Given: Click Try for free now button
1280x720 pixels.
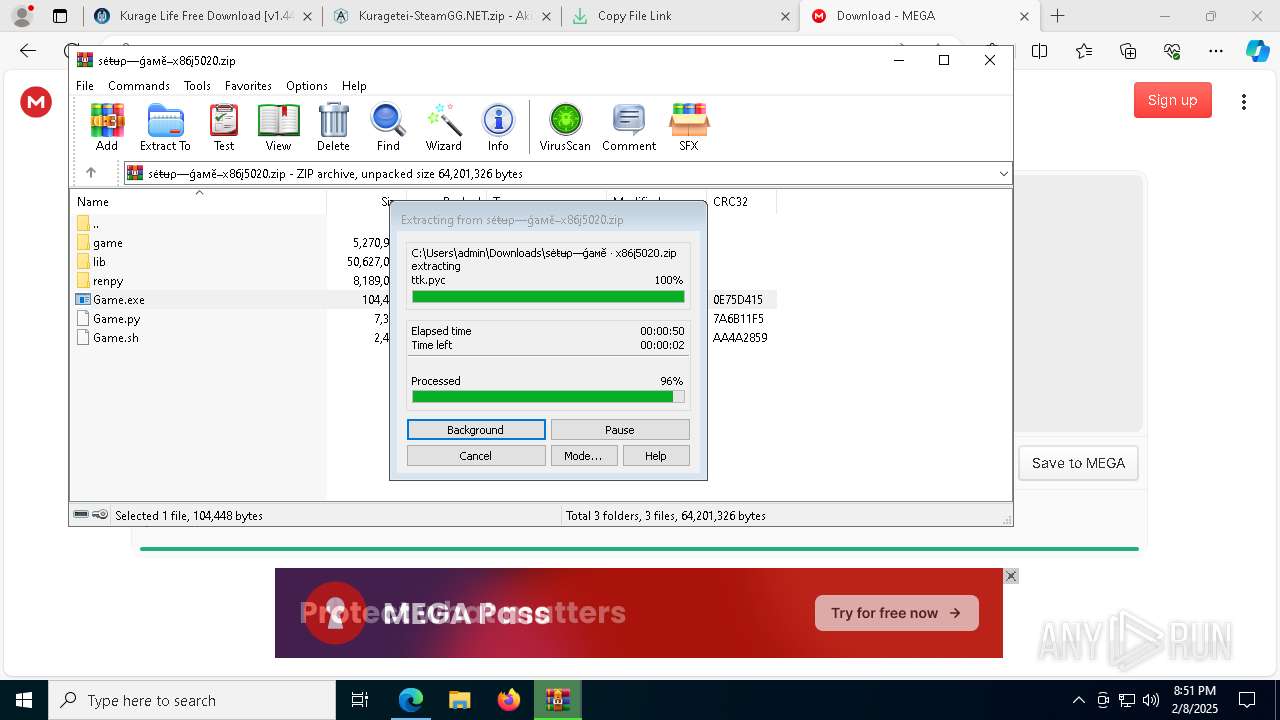Looking at the screenshot, I should (x=896, y=613).
